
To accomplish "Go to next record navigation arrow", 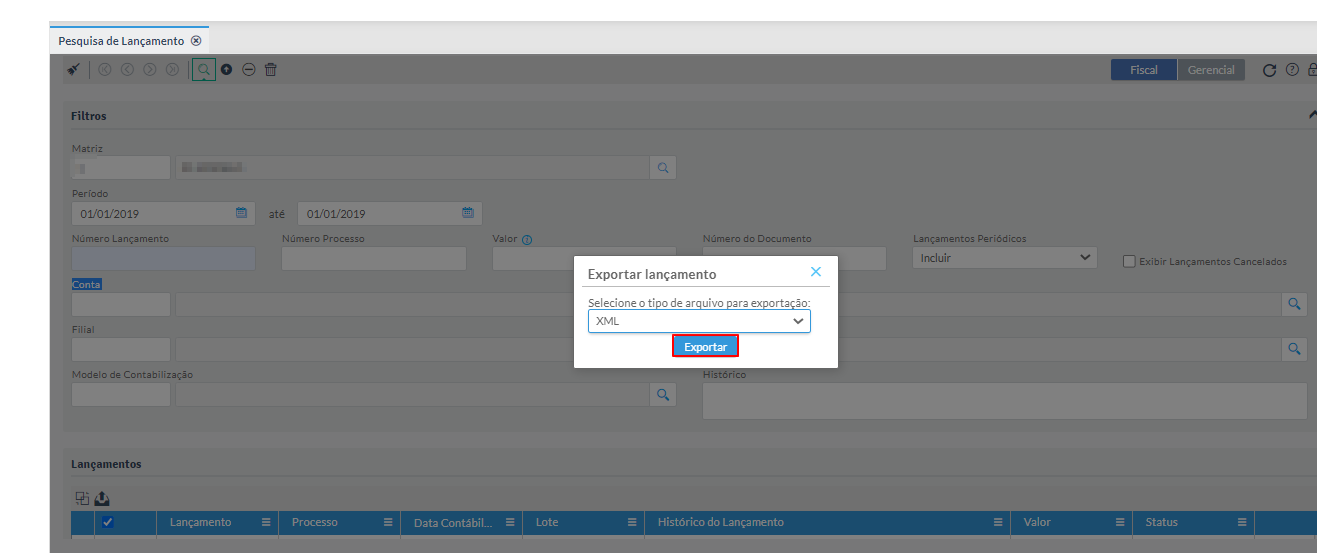I will (x=150, y=70).
